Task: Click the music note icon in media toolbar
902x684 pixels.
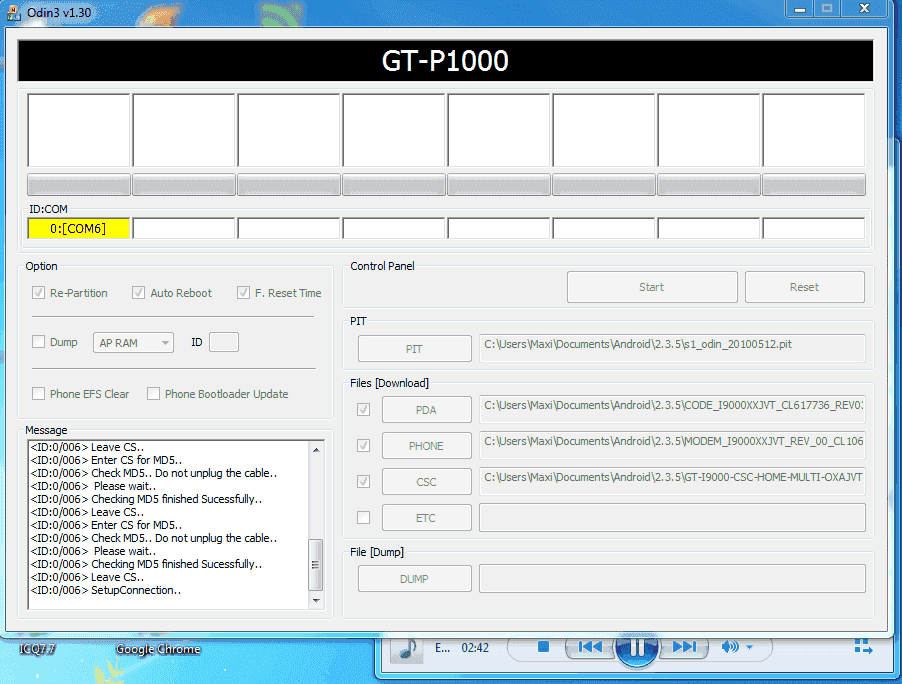Action: click(408, 648)
